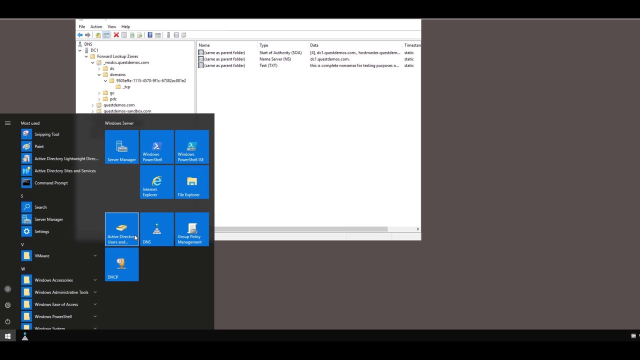This screenshot has height=360, width=640.
Task: Open the Help menu
Action: (126, 27)
